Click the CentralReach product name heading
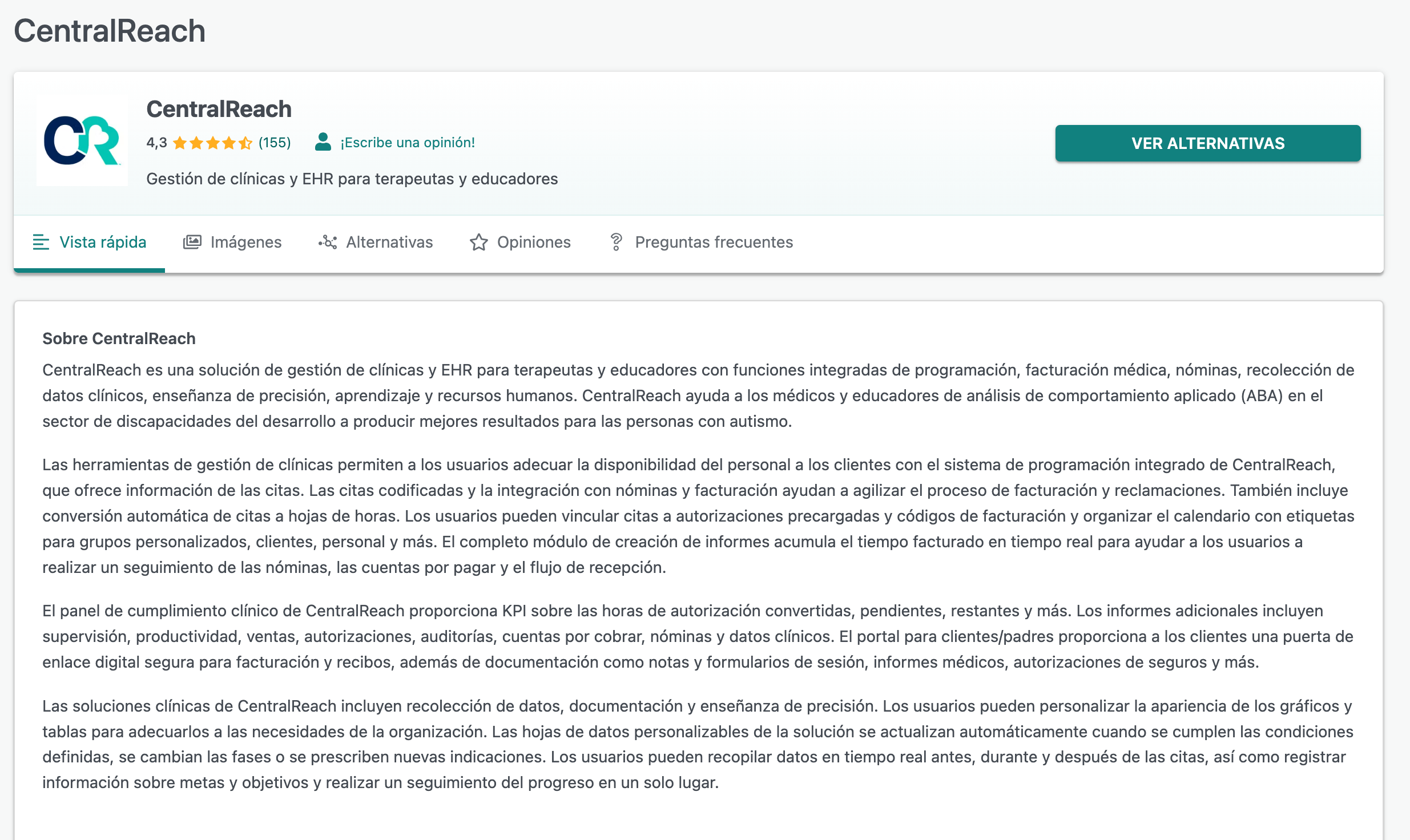Screen dimensions: 1410x840 219,109
